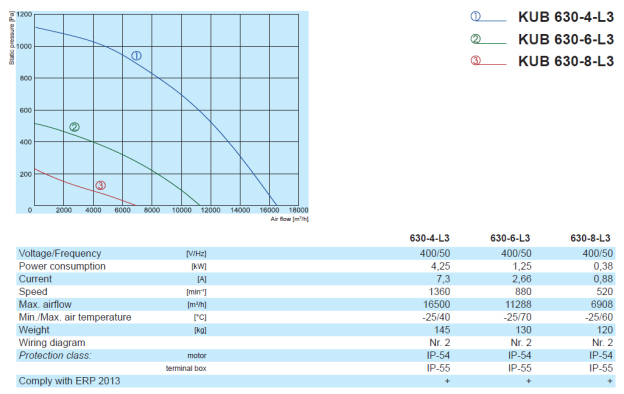The width and height of the screenshot is (624, 394).
Task: Select the KUB 630-8-L3 legend label
Action: click(566, 61)
